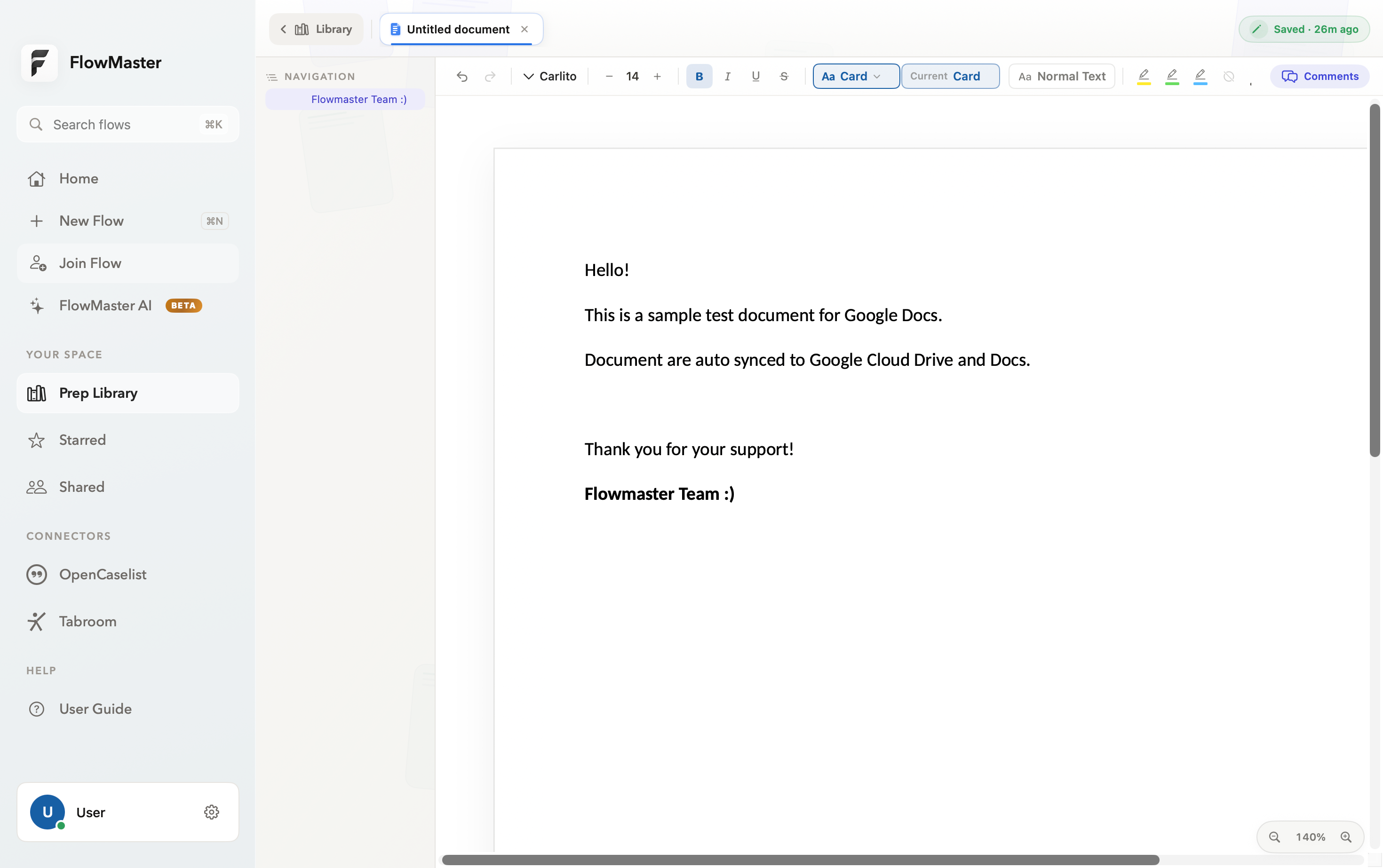Increase font size with plus button
1383x868 pixels.
tap(657, 76)
